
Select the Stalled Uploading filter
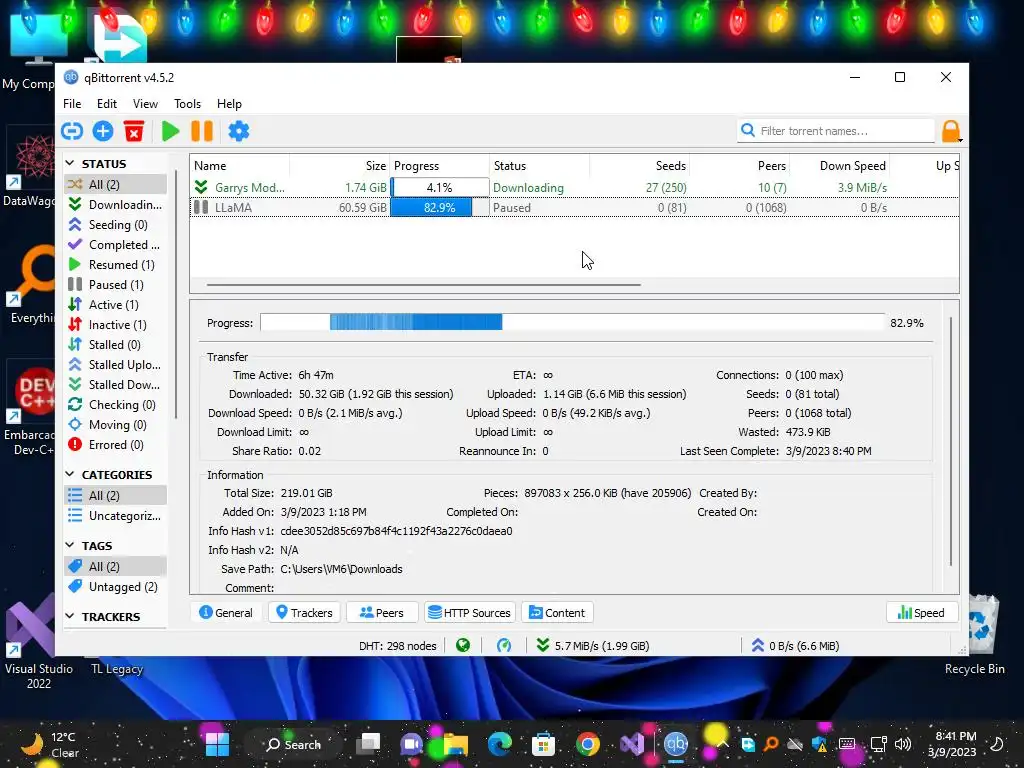116,364
